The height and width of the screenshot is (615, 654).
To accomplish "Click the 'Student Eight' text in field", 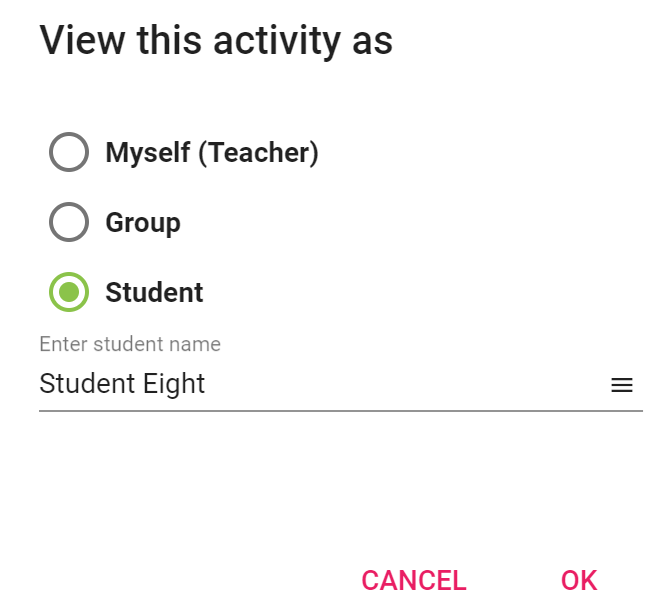I will pos(122,383).
